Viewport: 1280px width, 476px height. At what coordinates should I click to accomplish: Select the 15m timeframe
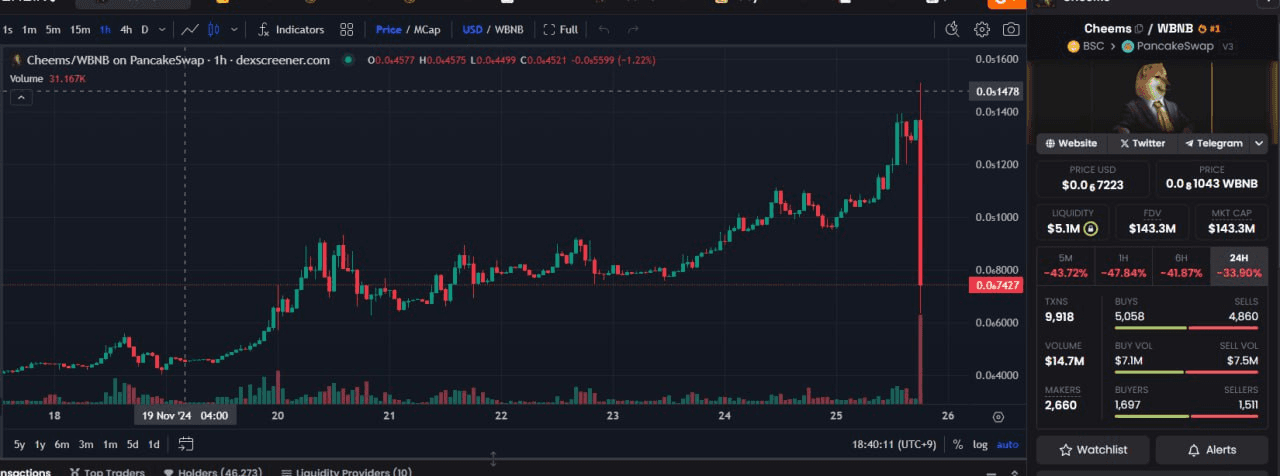(80, 30)
